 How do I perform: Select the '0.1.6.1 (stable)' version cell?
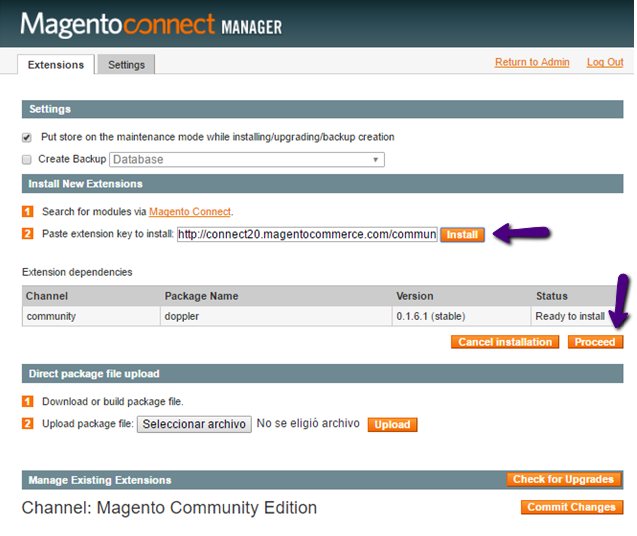(462, 316)
